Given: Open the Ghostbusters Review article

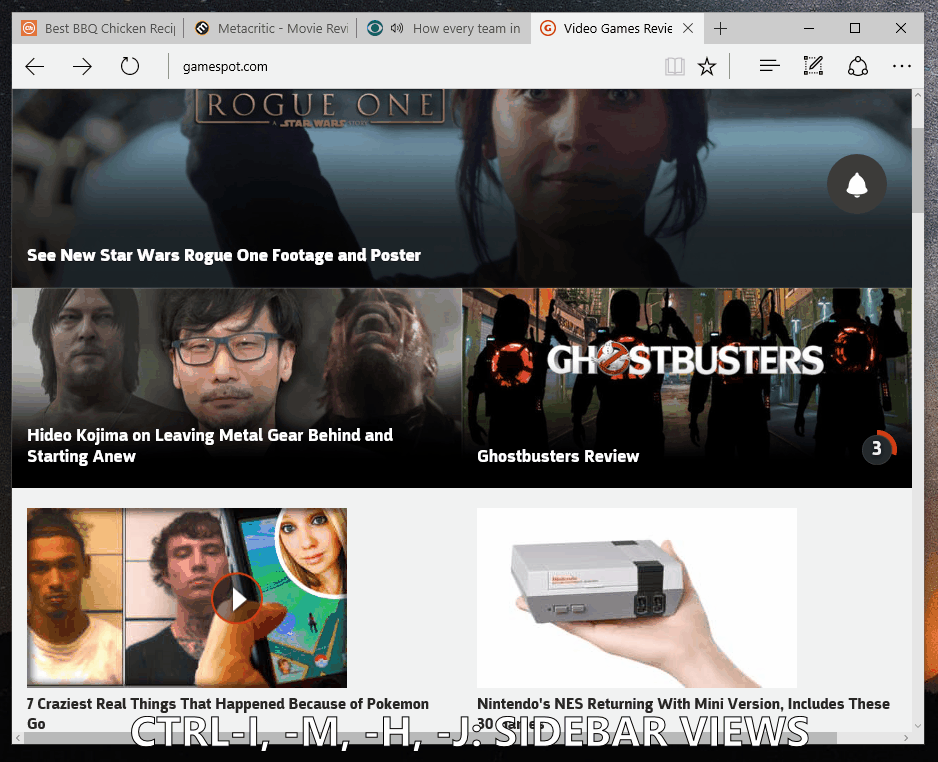Looking at the screenshot, I should (x=558, y=456).
